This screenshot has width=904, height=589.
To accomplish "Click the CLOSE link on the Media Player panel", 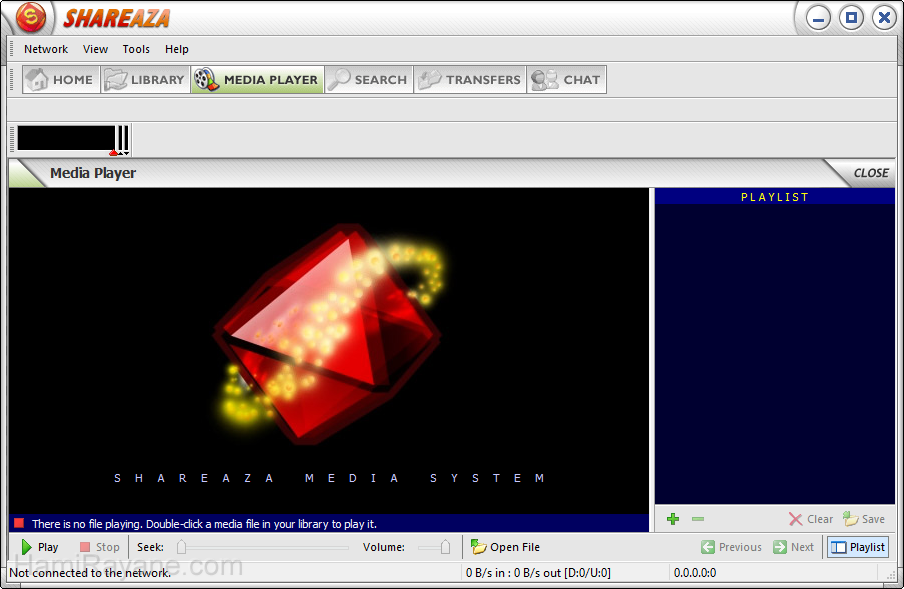I will [x=871, y=173].
